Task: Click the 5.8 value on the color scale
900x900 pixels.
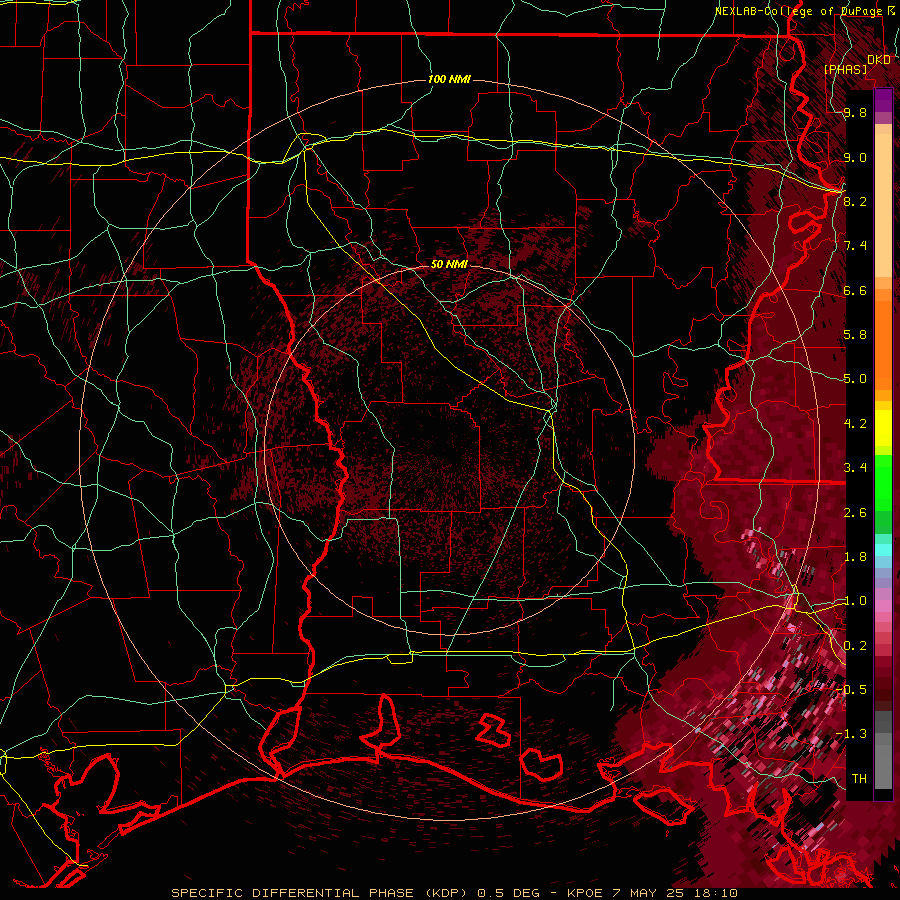Action: point(855,335)
